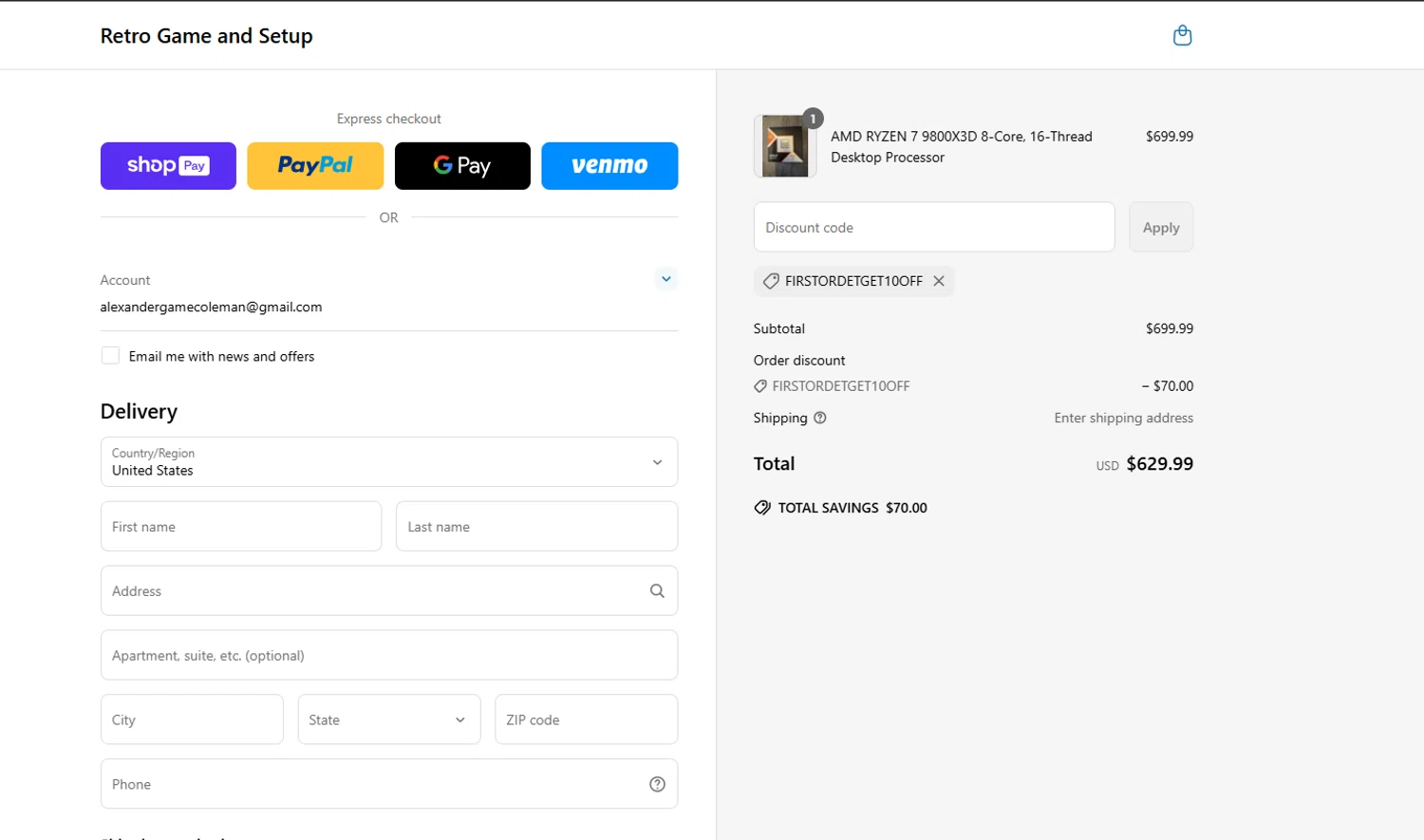Click the Subtotal $699.99 value
The width and height of the screenshot is (1424, 840).
point(1170,328)
